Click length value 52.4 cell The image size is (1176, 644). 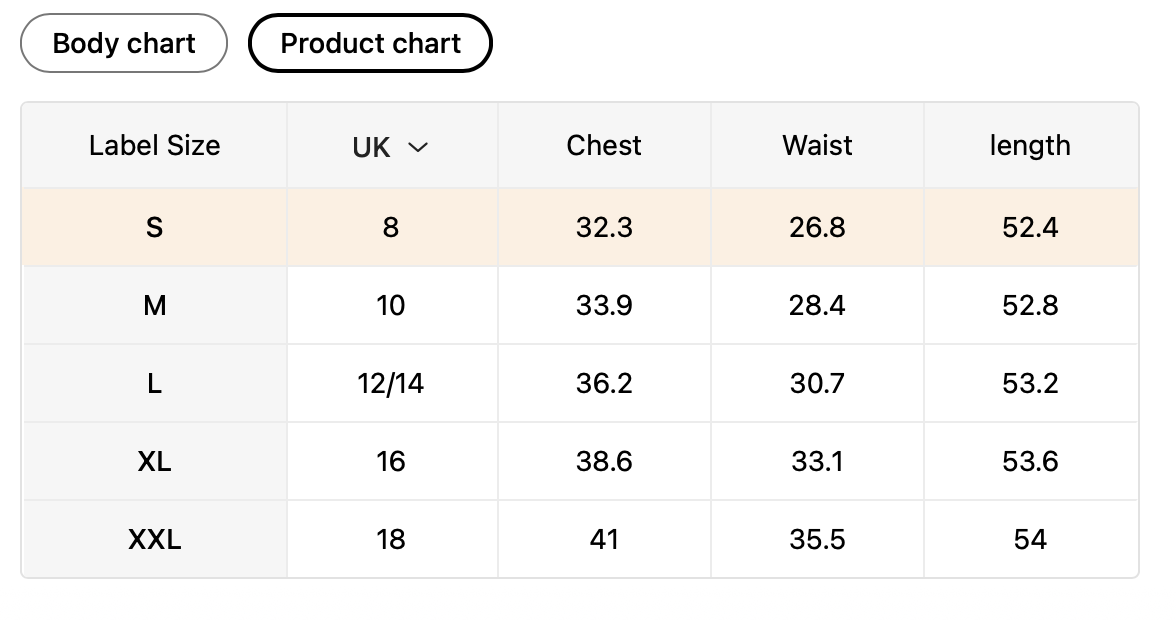point(1030,228)
